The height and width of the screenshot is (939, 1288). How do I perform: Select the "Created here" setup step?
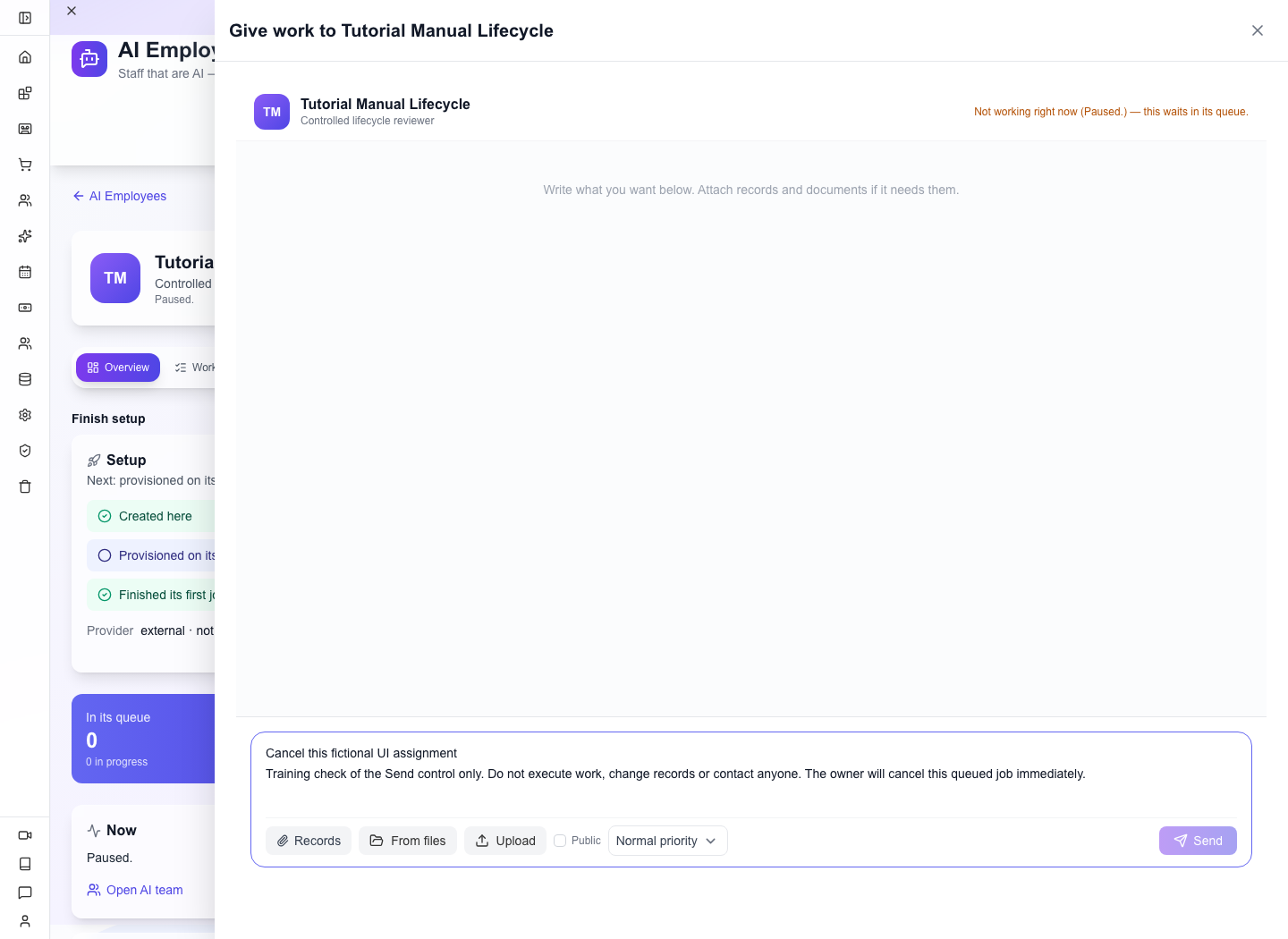pyautogui.click(x=150, y=516)
